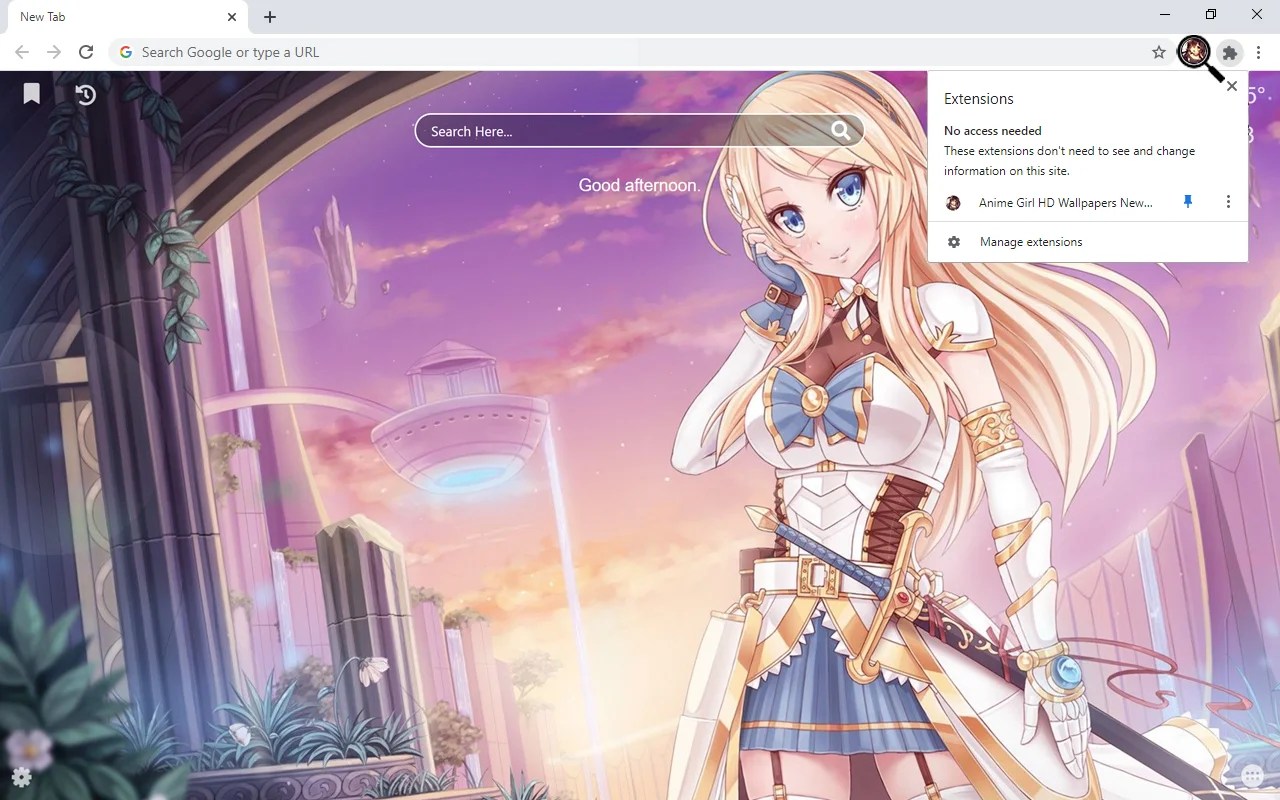
Task: Close the New Tab tab
Action: [x=232, y=17]
